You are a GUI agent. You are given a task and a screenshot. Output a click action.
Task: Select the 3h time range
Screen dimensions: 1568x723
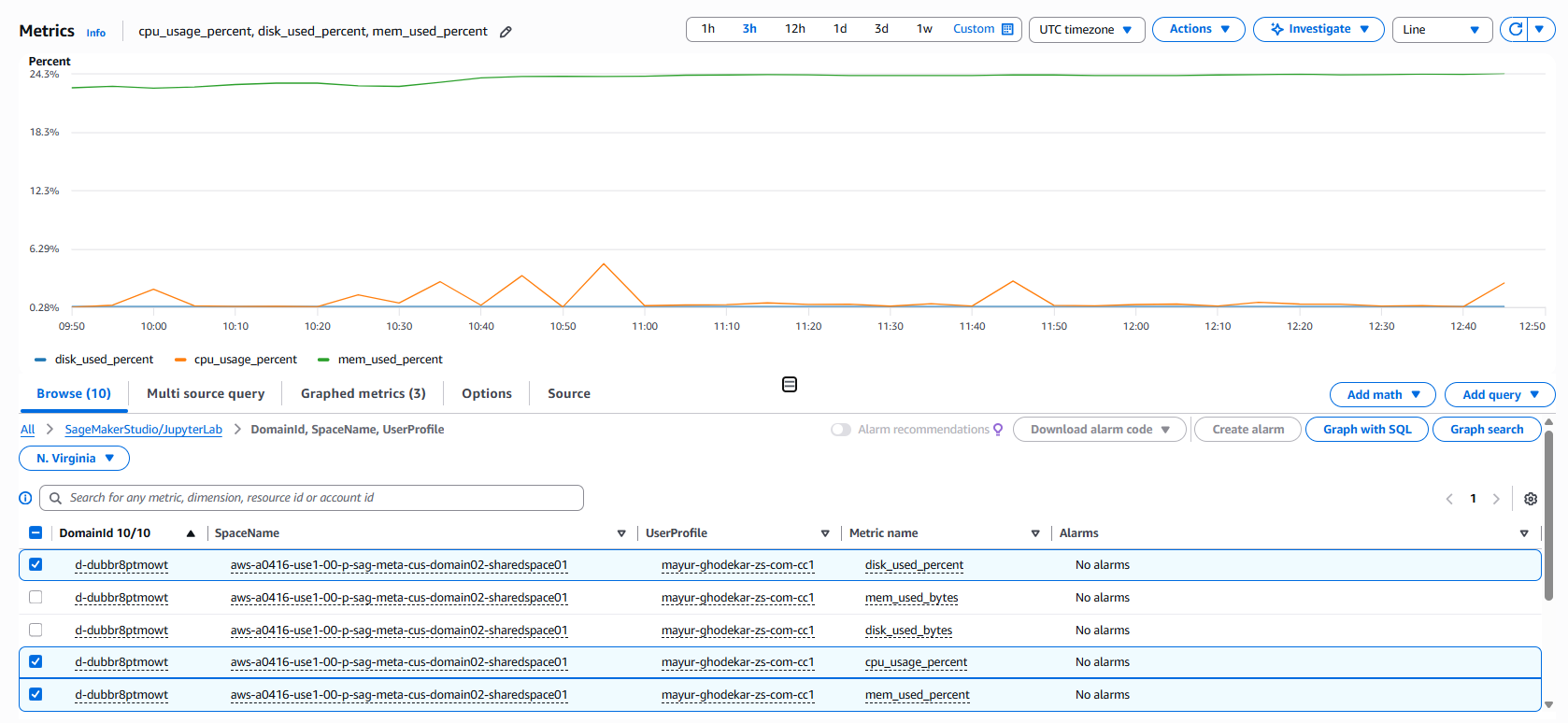pyautogui.click(x=749, y=29)
